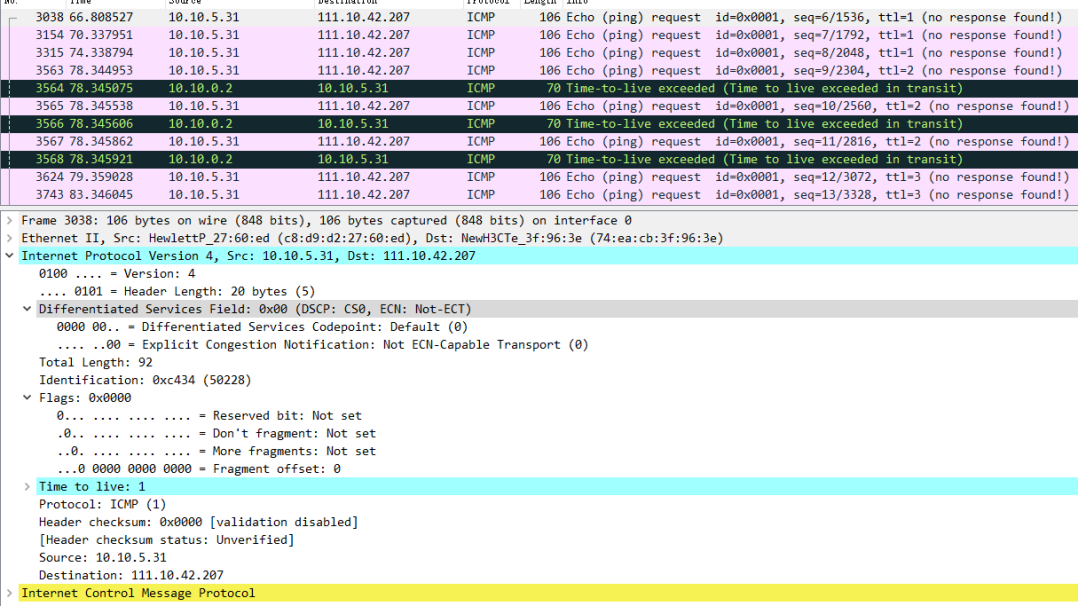The height and width of the screenshot is (607, 1079).
Task: Collapse the Internet Protocol Version 4 section
Action: coord(10,256)
